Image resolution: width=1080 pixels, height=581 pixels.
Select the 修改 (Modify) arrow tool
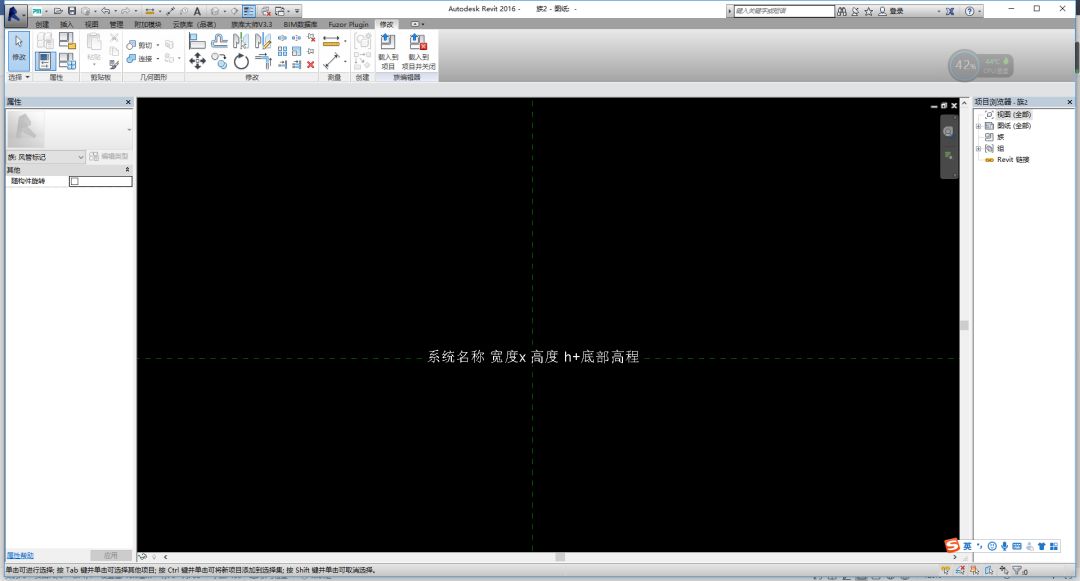[x=19, y=50]
